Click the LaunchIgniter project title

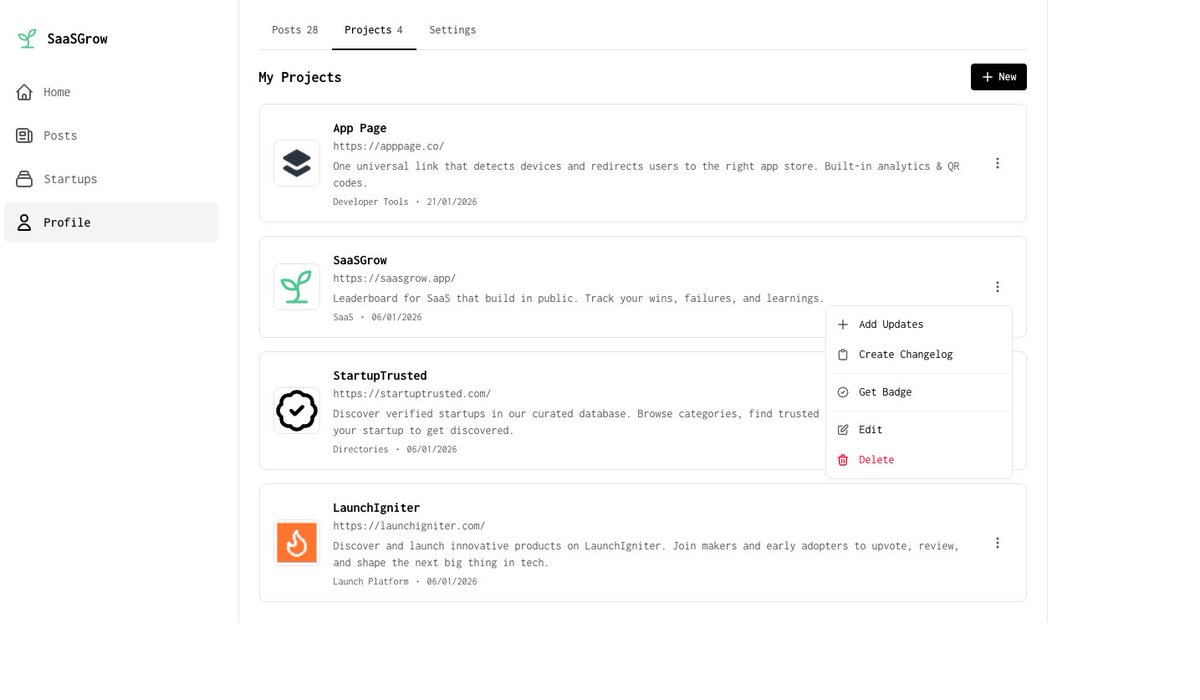(376, 508)
